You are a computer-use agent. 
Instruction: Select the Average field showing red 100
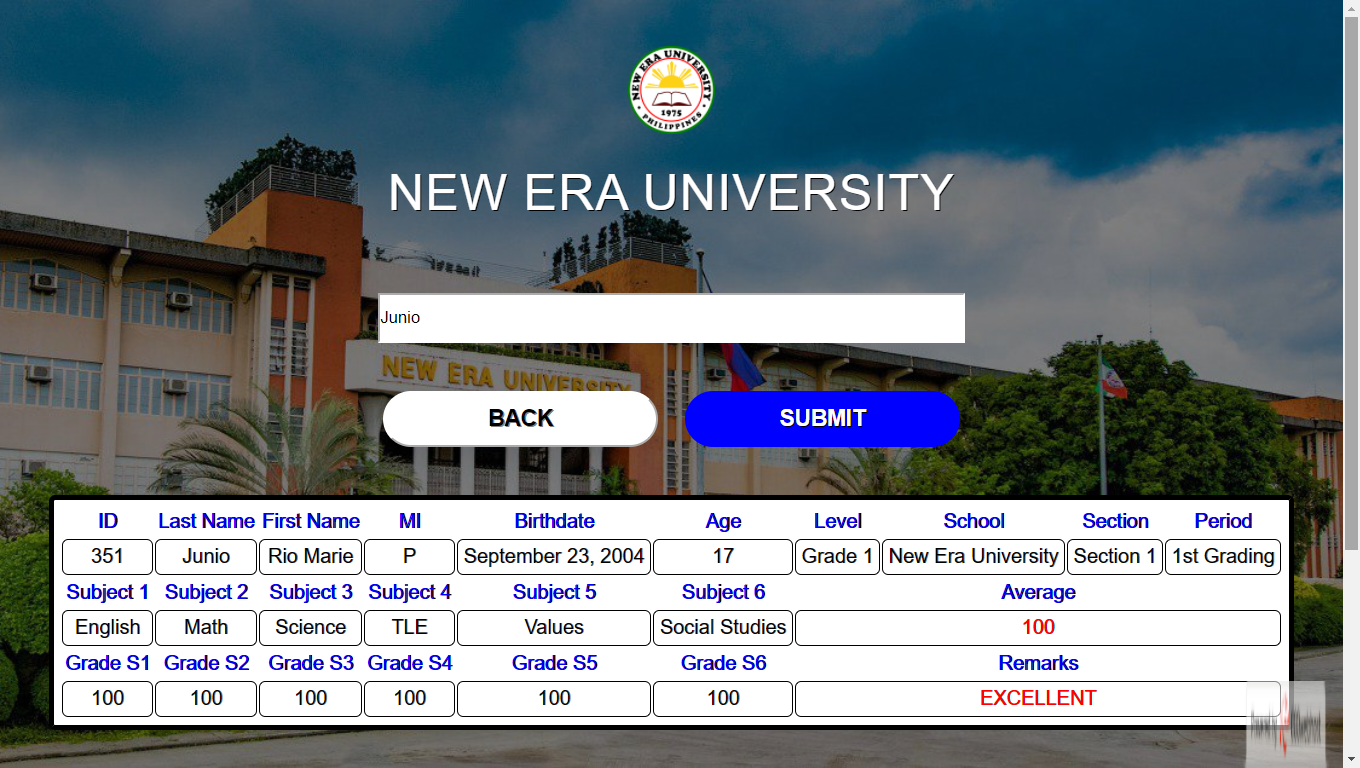pyautogui.click(x=1038, y=628)
